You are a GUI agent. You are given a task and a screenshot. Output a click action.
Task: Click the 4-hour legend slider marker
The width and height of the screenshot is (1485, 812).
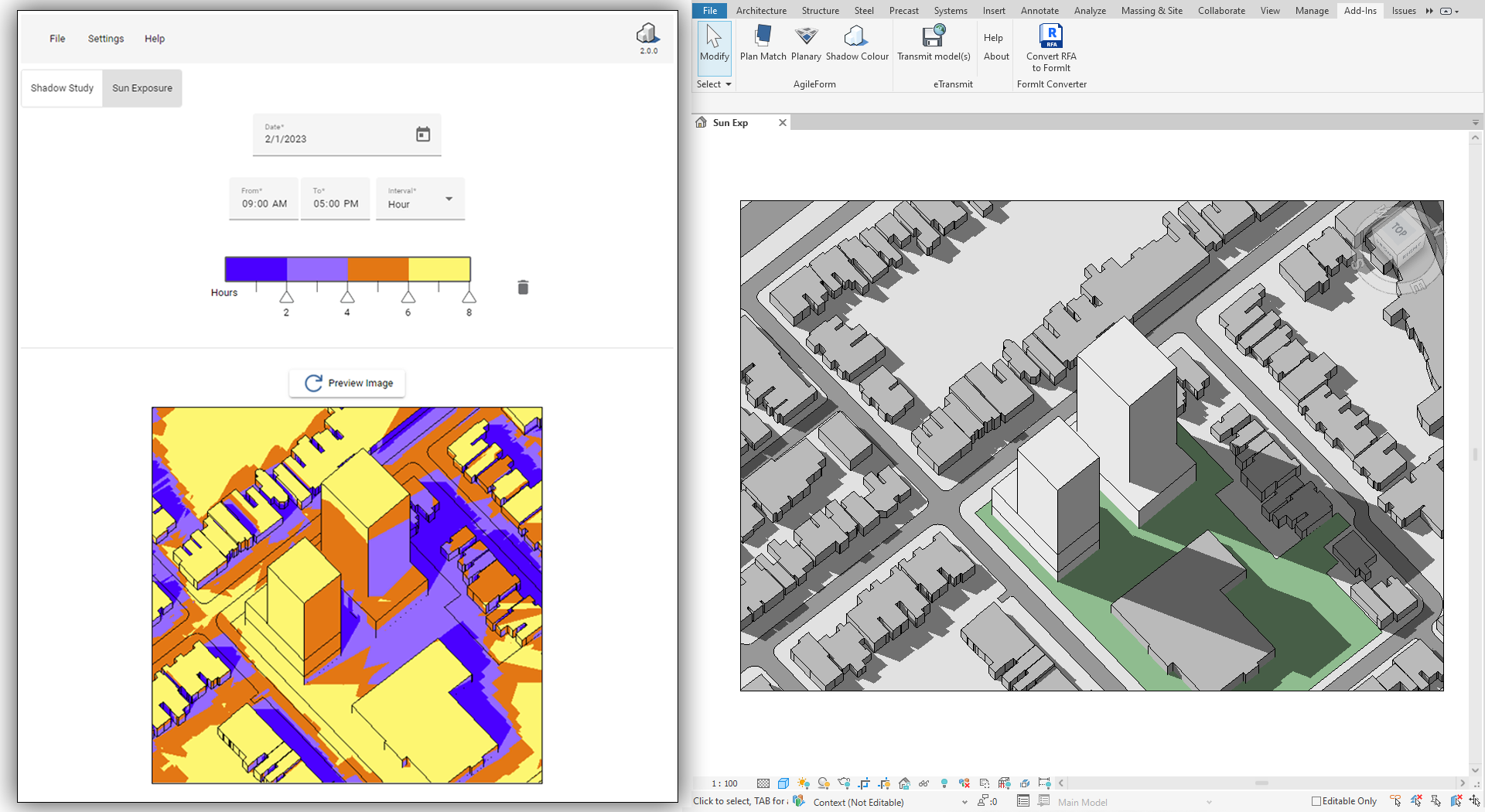(x=347, y=298)
